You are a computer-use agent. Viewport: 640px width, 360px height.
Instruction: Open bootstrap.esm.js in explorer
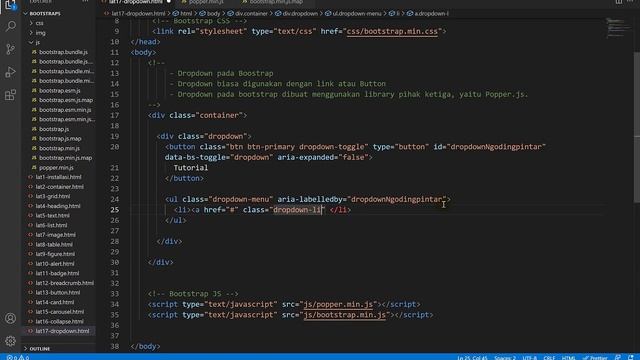coord(60,91)
